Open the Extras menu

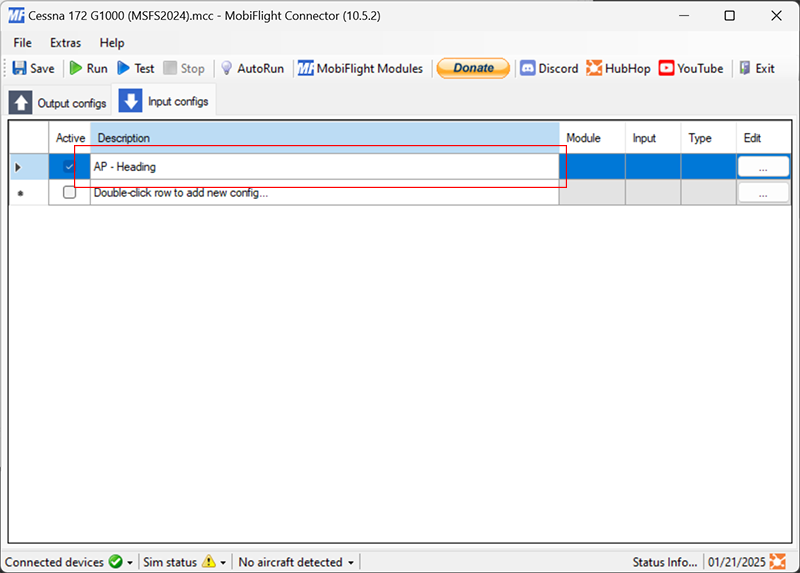click(x=65, y=43)
